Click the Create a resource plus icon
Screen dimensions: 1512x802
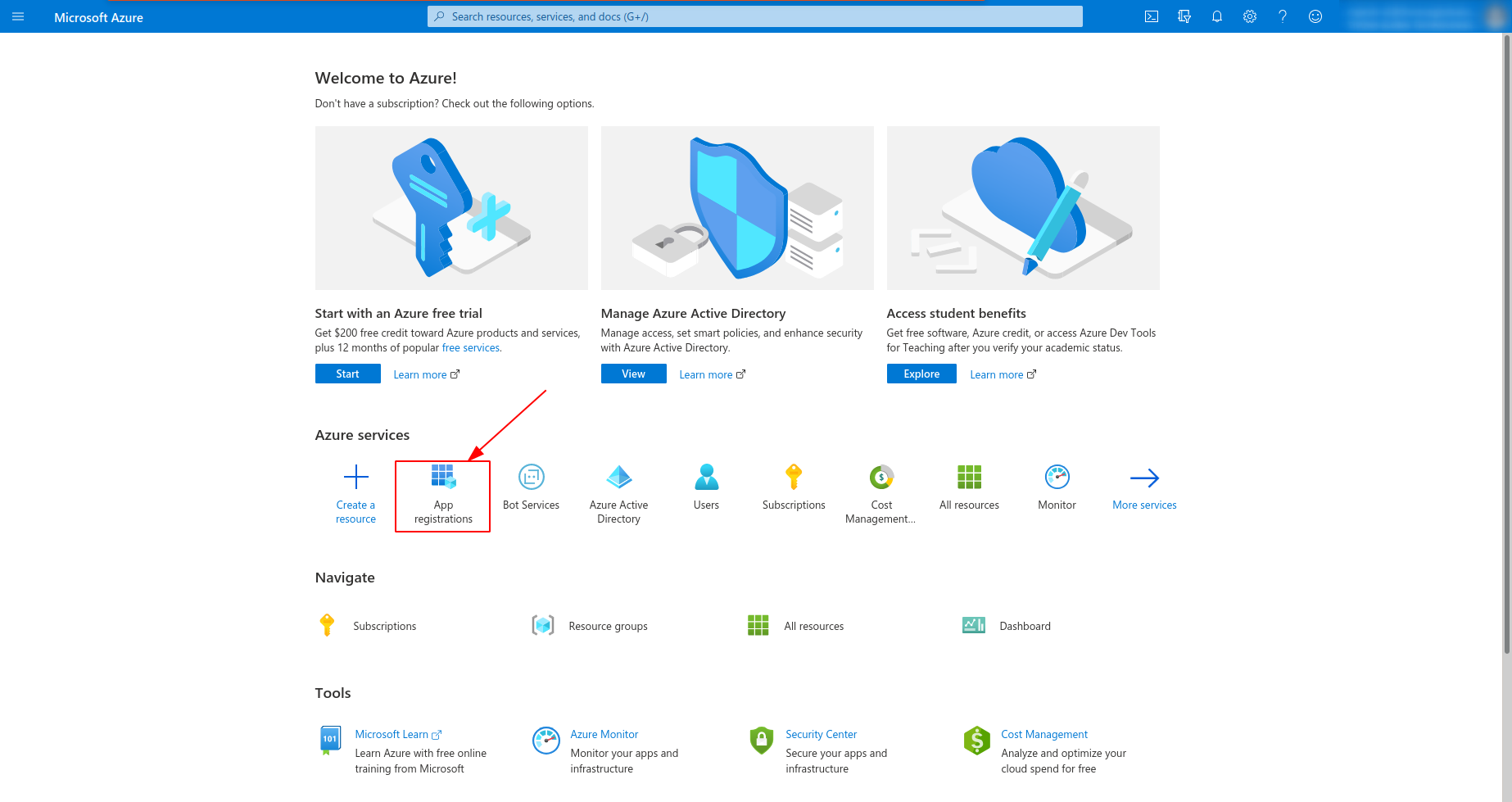[x=356, y=477]
